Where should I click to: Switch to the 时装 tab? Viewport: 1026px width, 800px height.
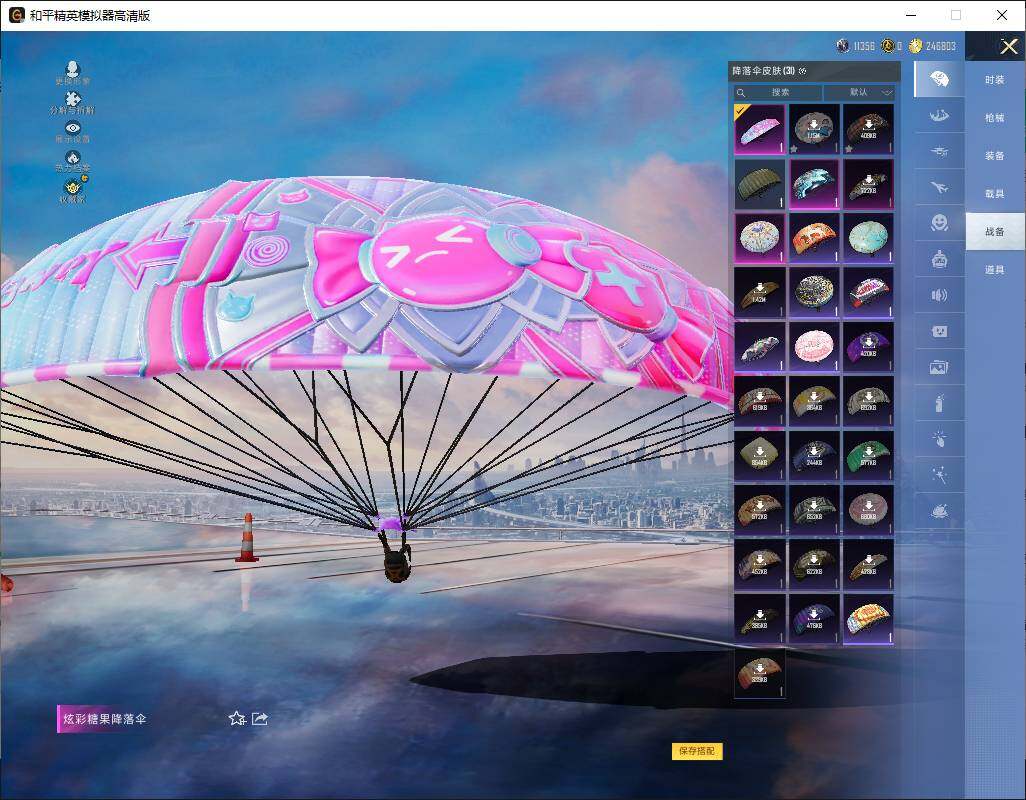(995, 80)
